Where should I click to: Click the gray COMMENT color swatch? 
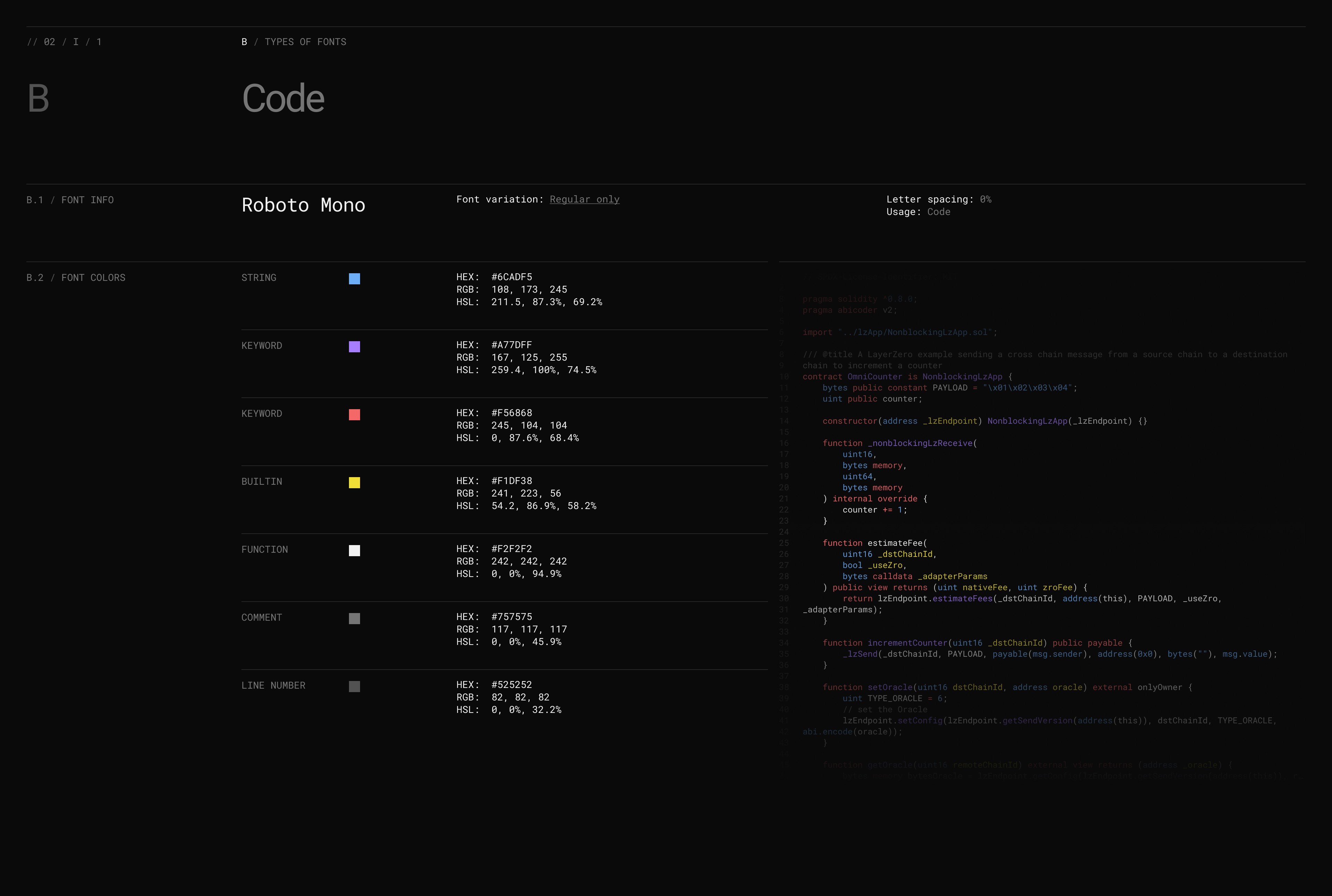coord(355,619)
